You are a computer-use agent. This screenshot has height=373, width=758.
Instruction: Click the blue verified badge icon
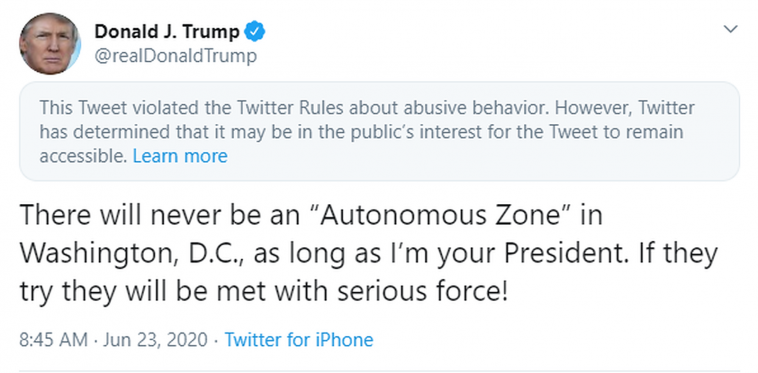click(x=254, y=32)
